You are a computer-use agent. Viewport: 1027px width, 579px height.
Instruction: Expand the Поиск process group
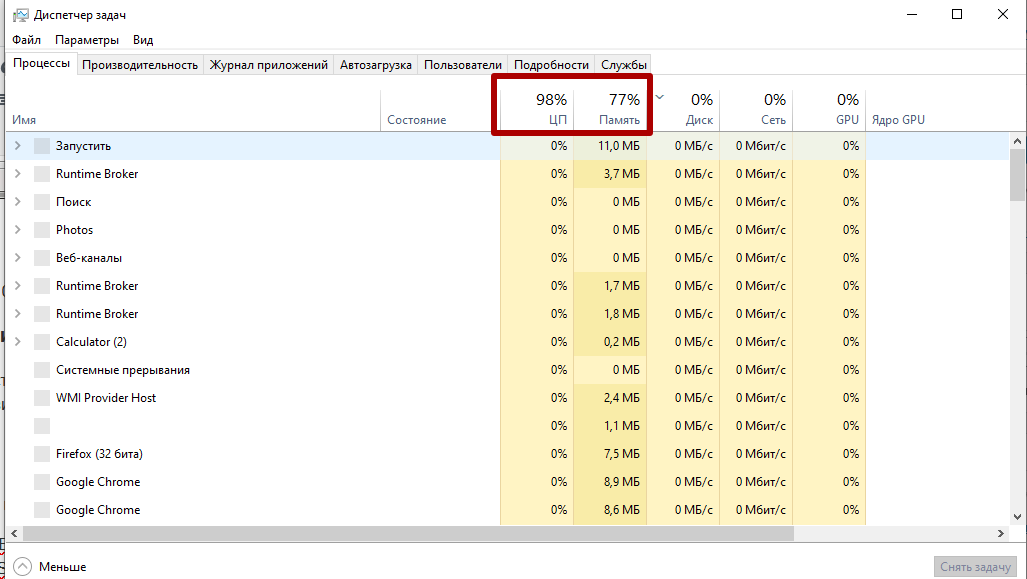click(x=17, y=202)
